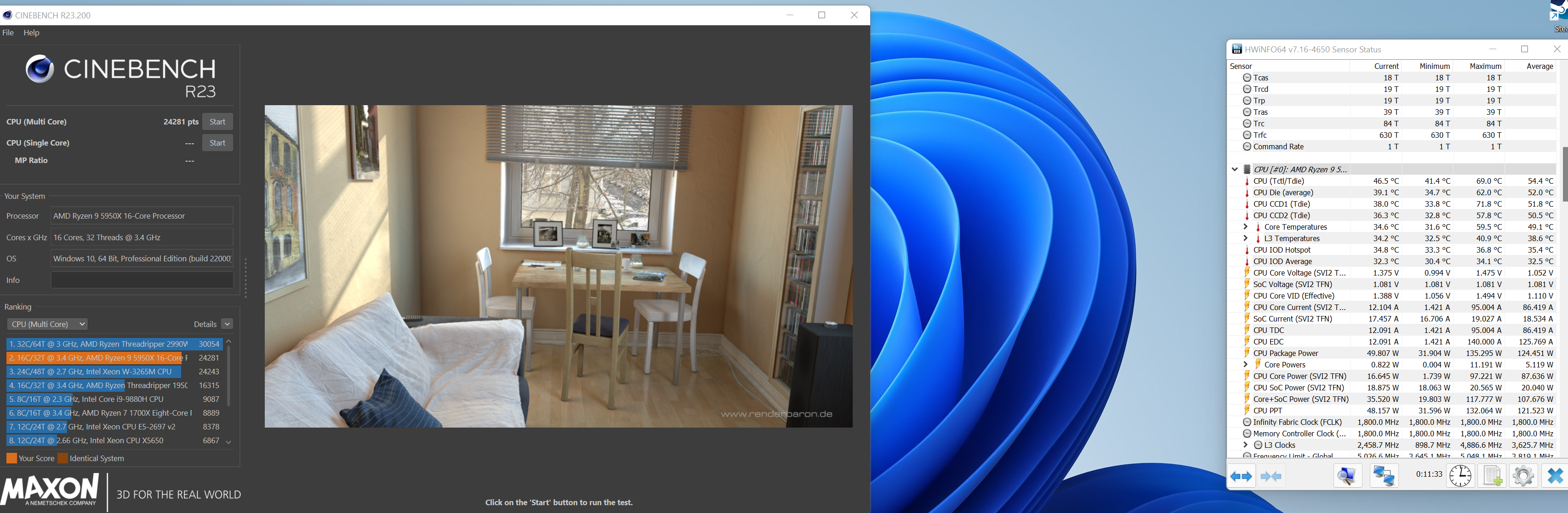Expand the Core Temperatures sensor group
1568x513 pixels.
click(x=1245, y=227)
